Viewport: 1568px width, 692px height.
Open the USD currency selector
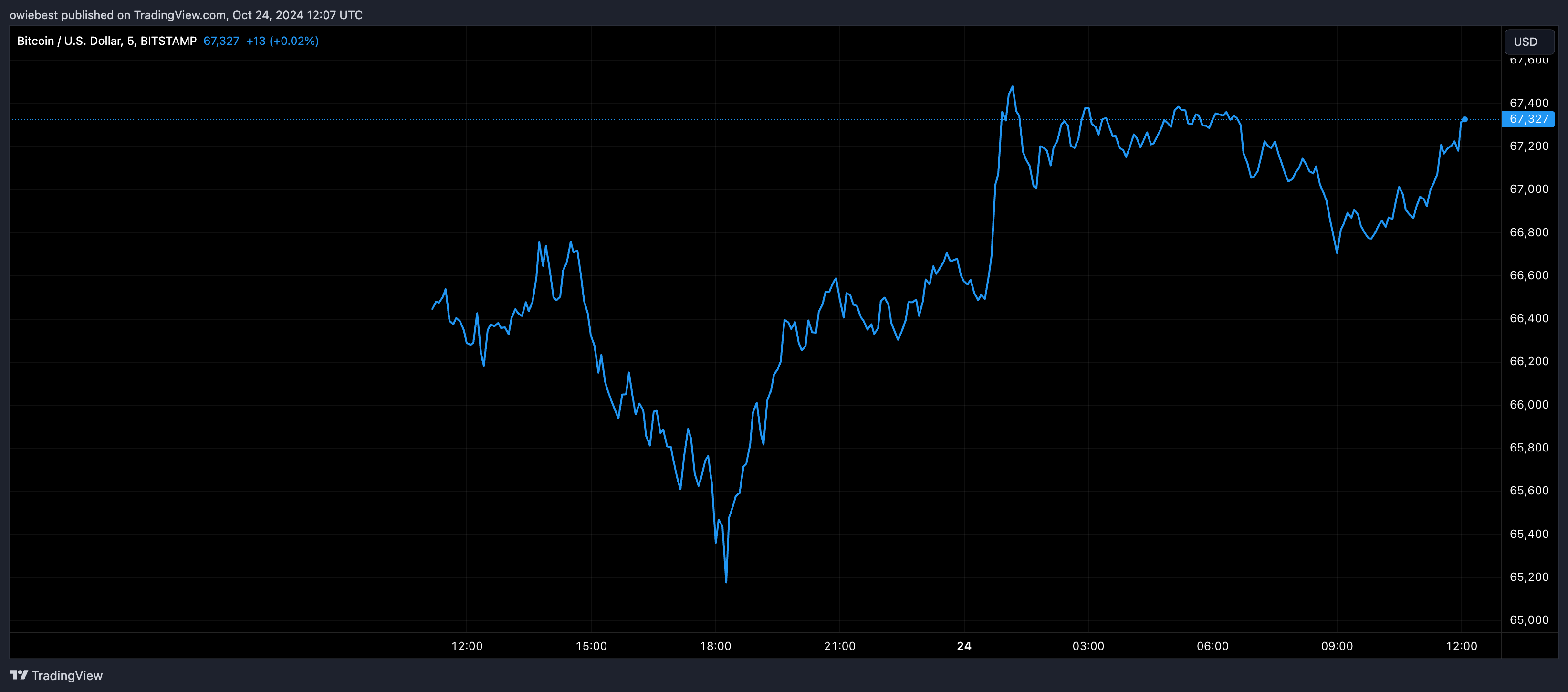point(1528,42)
